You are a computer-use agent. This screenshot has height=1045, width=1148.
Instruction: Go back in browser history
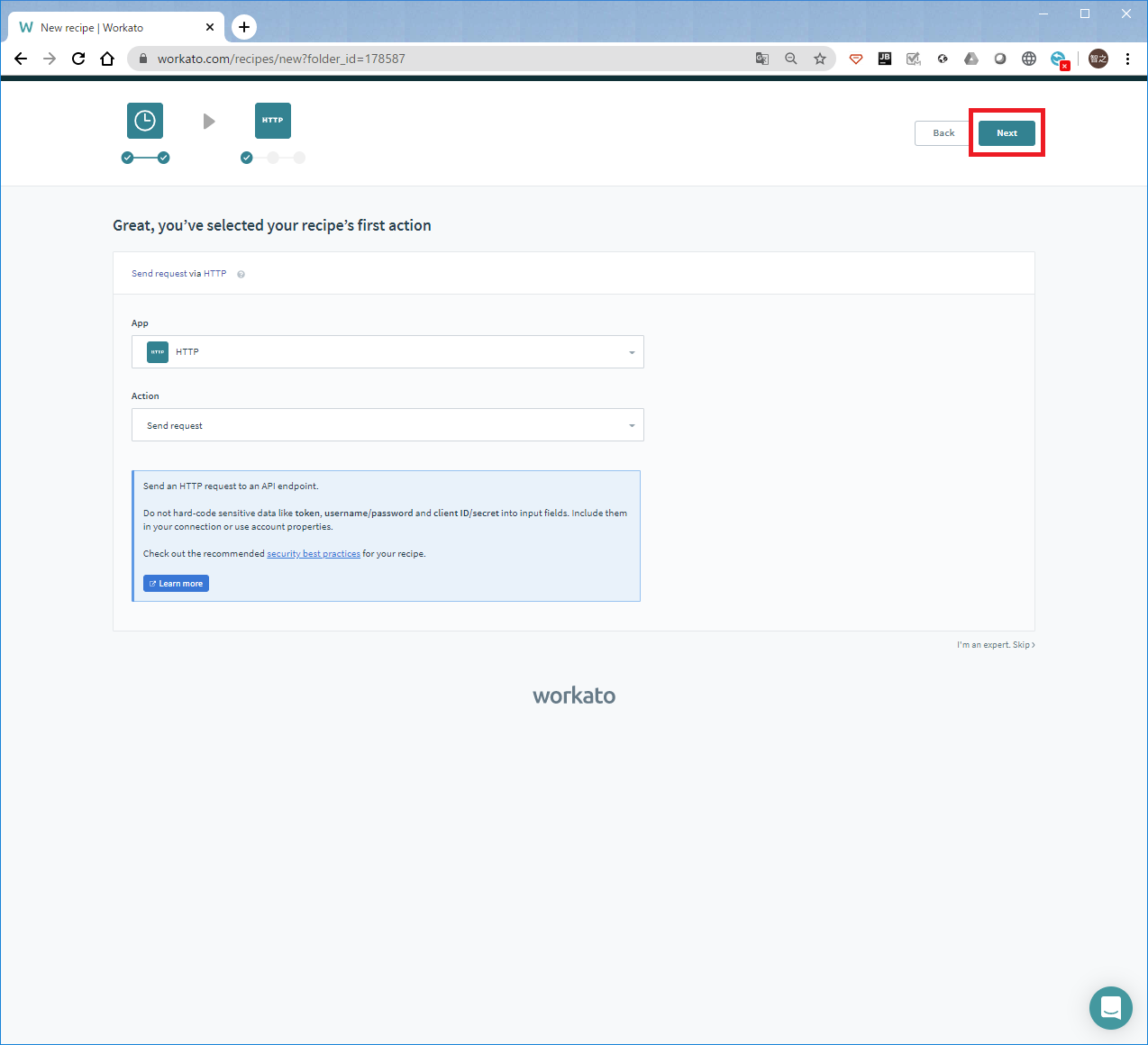[x=21, y=59]
